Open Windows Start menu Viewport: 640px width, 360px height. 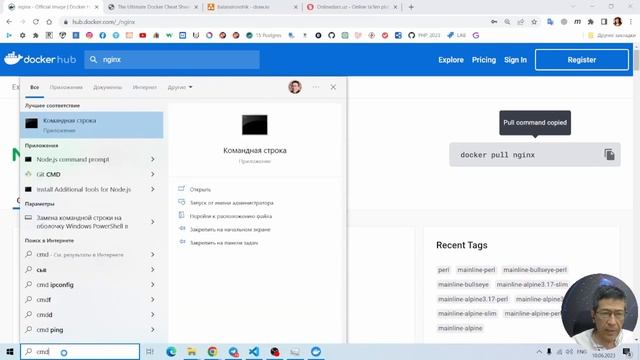pyautogui.click(x=10, y=351)
